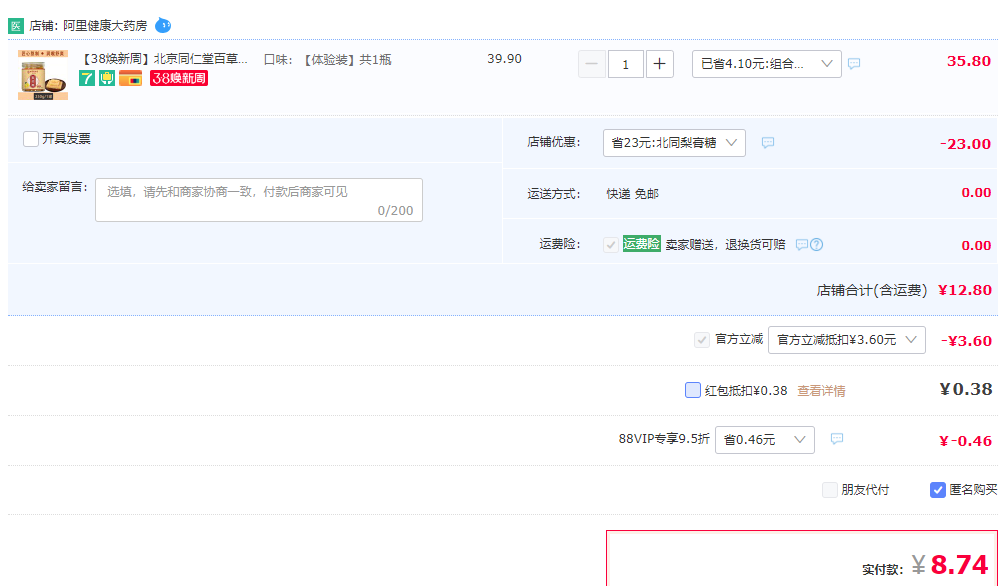The width and height of the screenshot is (1006, 586).
Task: Open the 已省4.10元:组合 promotion dropdown
Action: 767,64
